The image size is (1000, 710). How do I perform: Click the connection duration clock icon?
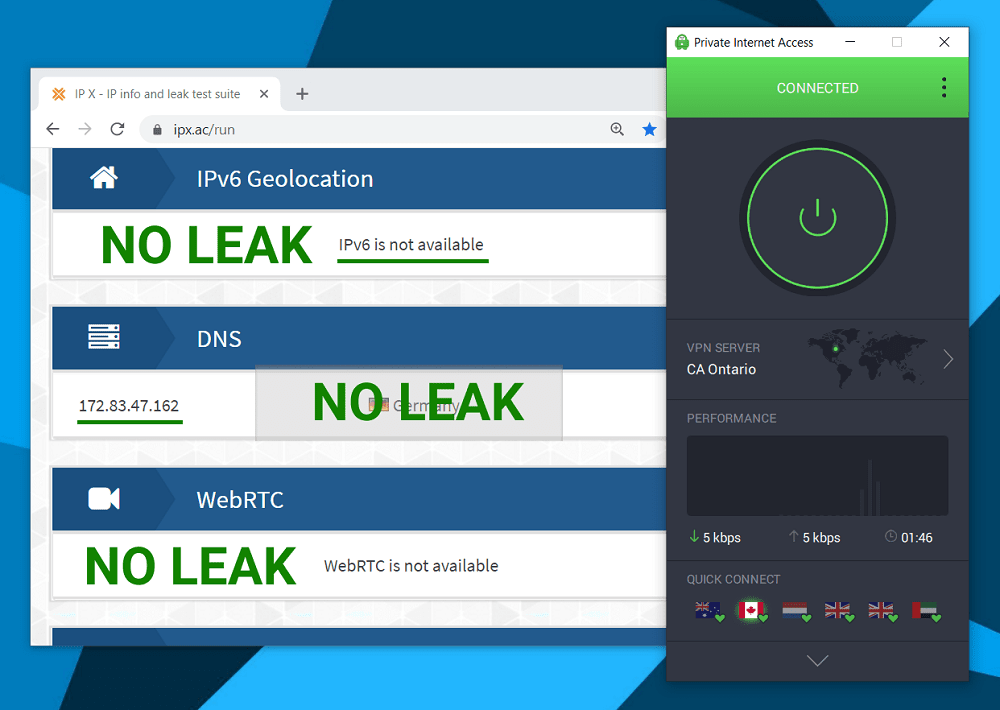891,536
